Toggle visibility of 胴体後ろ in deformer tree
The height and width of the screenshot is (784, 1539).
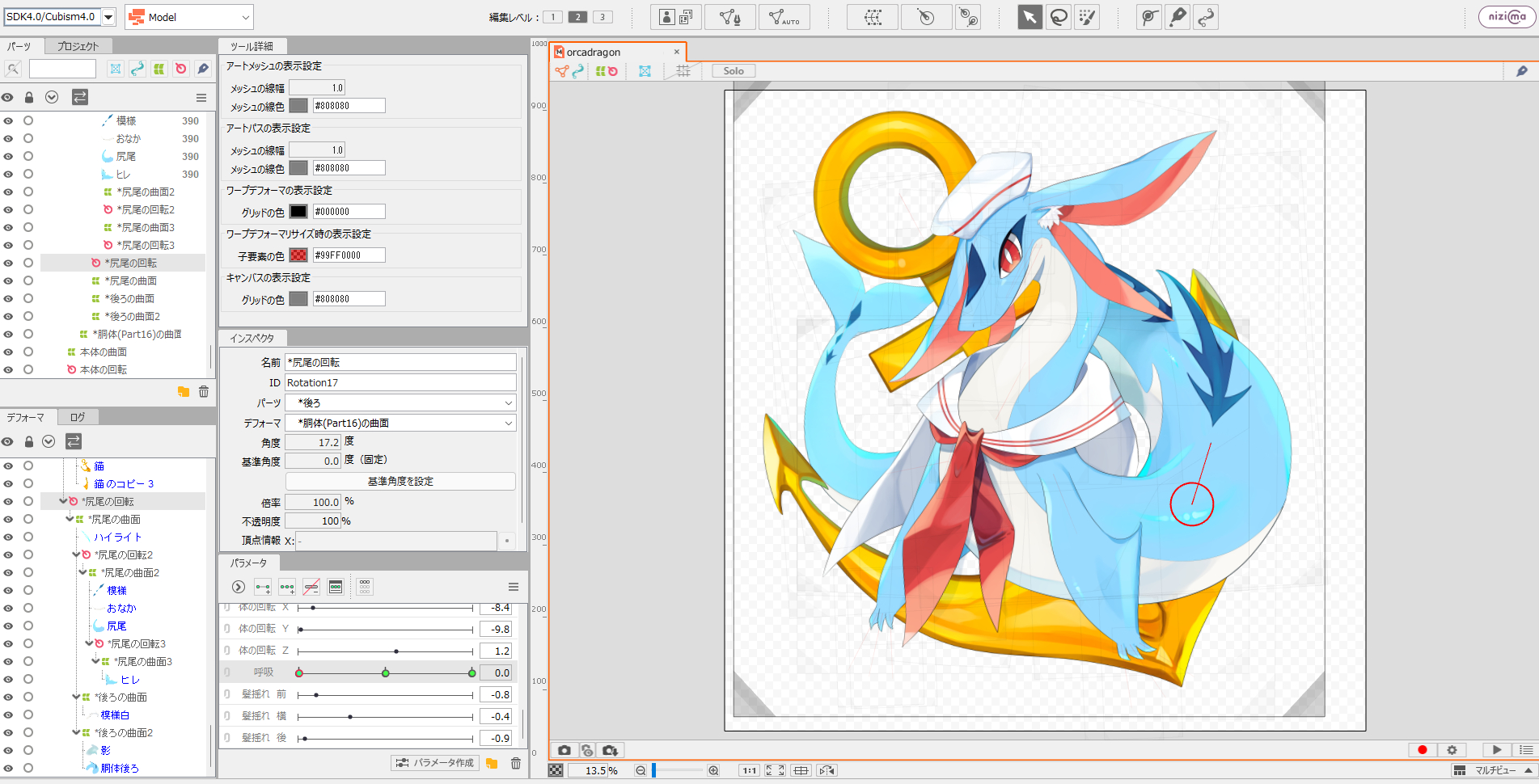8,769
